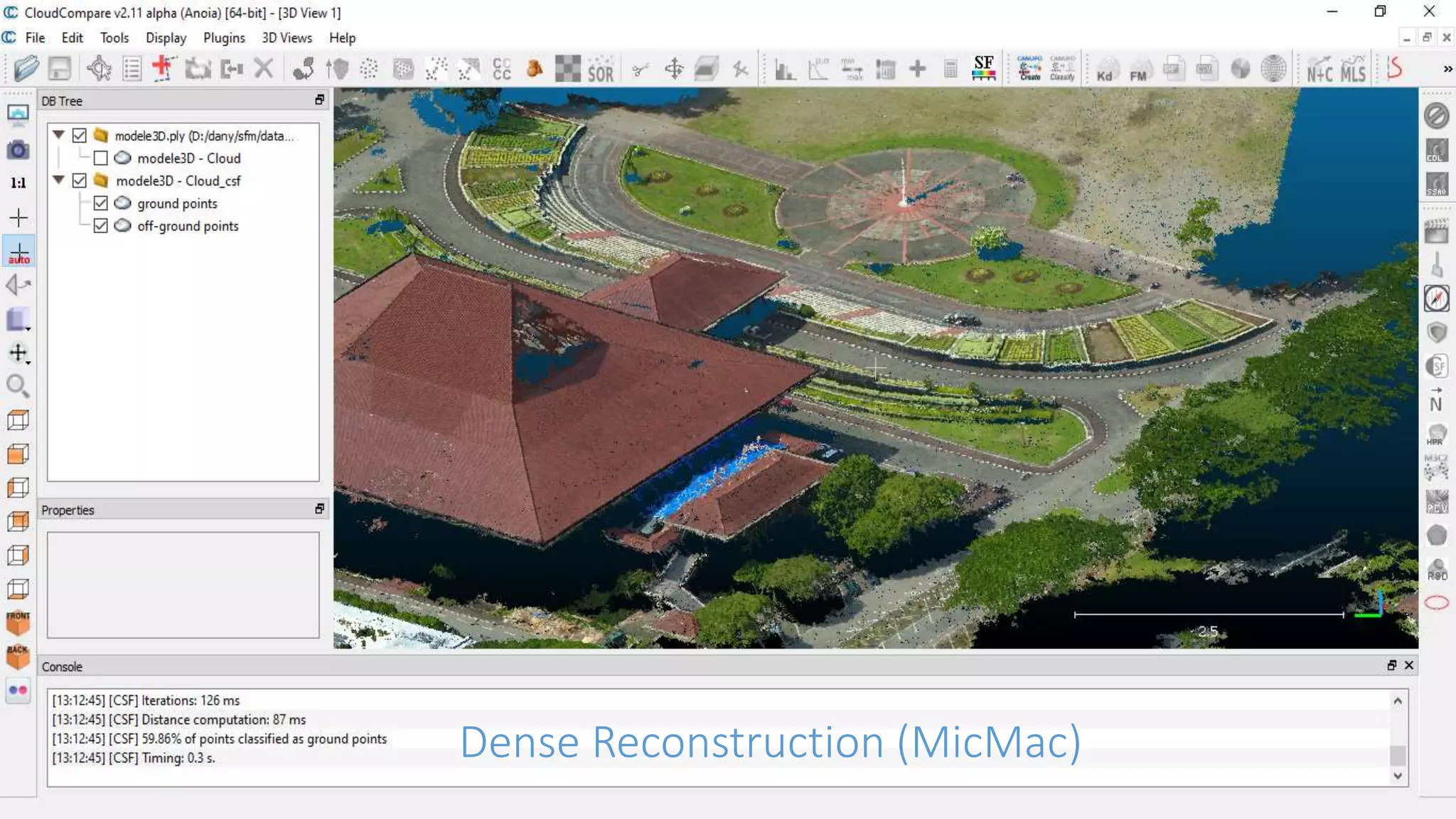Collapse the modele3D - Cloud_csf tree node
The width and height of the screenshot is (1456, 819).
coord(59,180)
